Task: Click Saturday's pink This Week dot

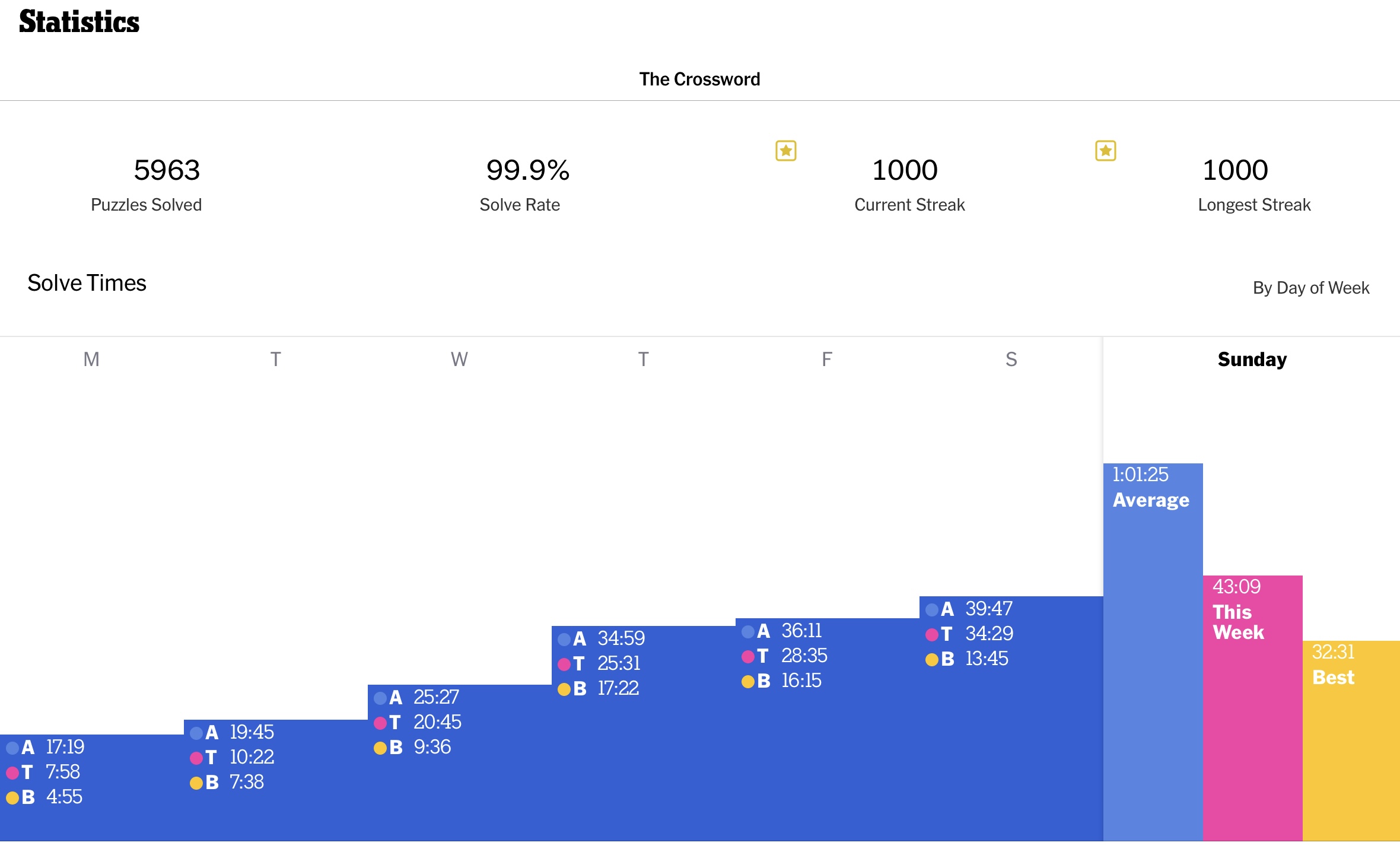Action: click(932, 635)
